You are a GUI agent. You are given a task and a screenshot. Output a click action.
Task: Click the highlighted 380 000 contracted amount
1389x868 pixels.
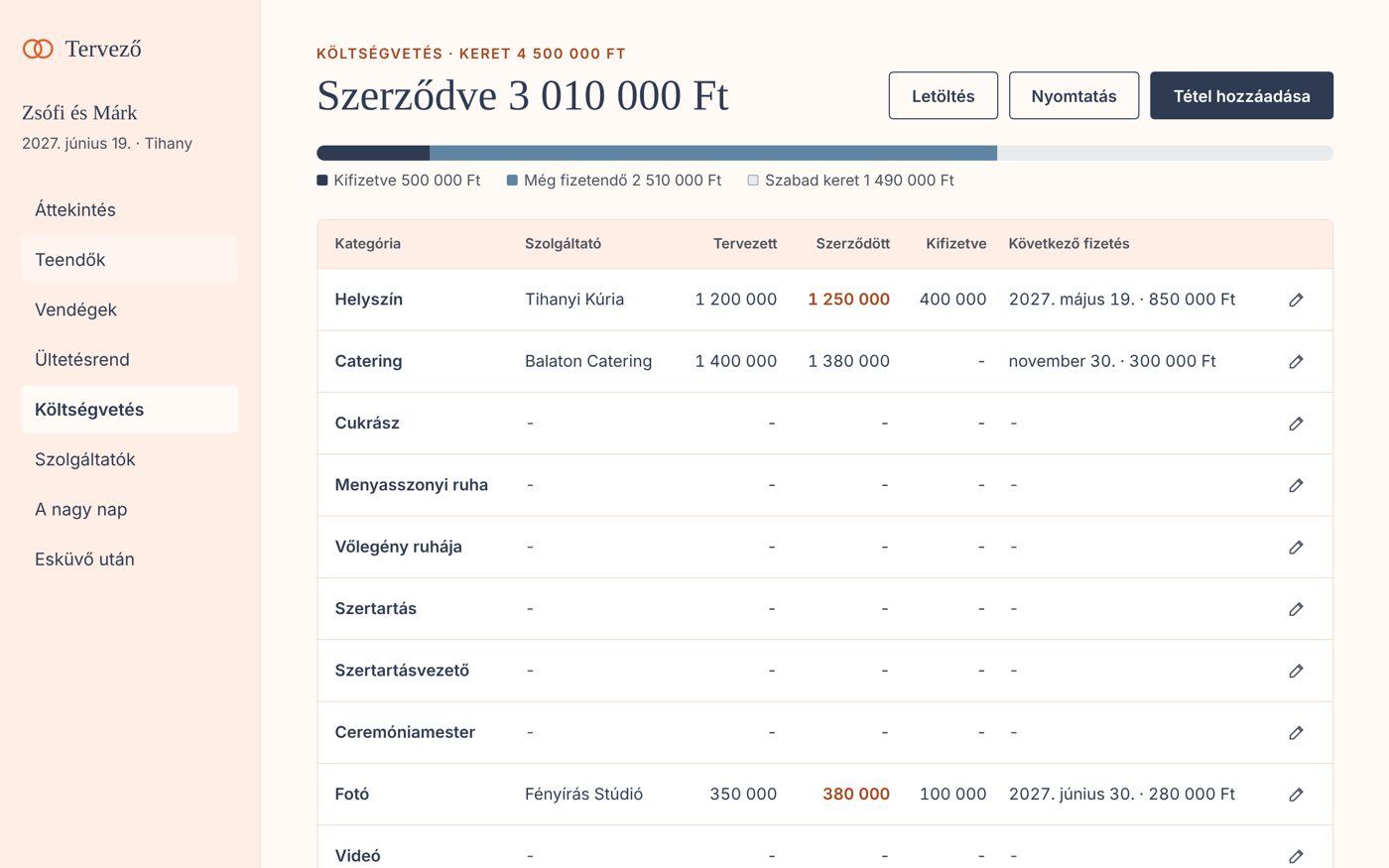[856, 795]
